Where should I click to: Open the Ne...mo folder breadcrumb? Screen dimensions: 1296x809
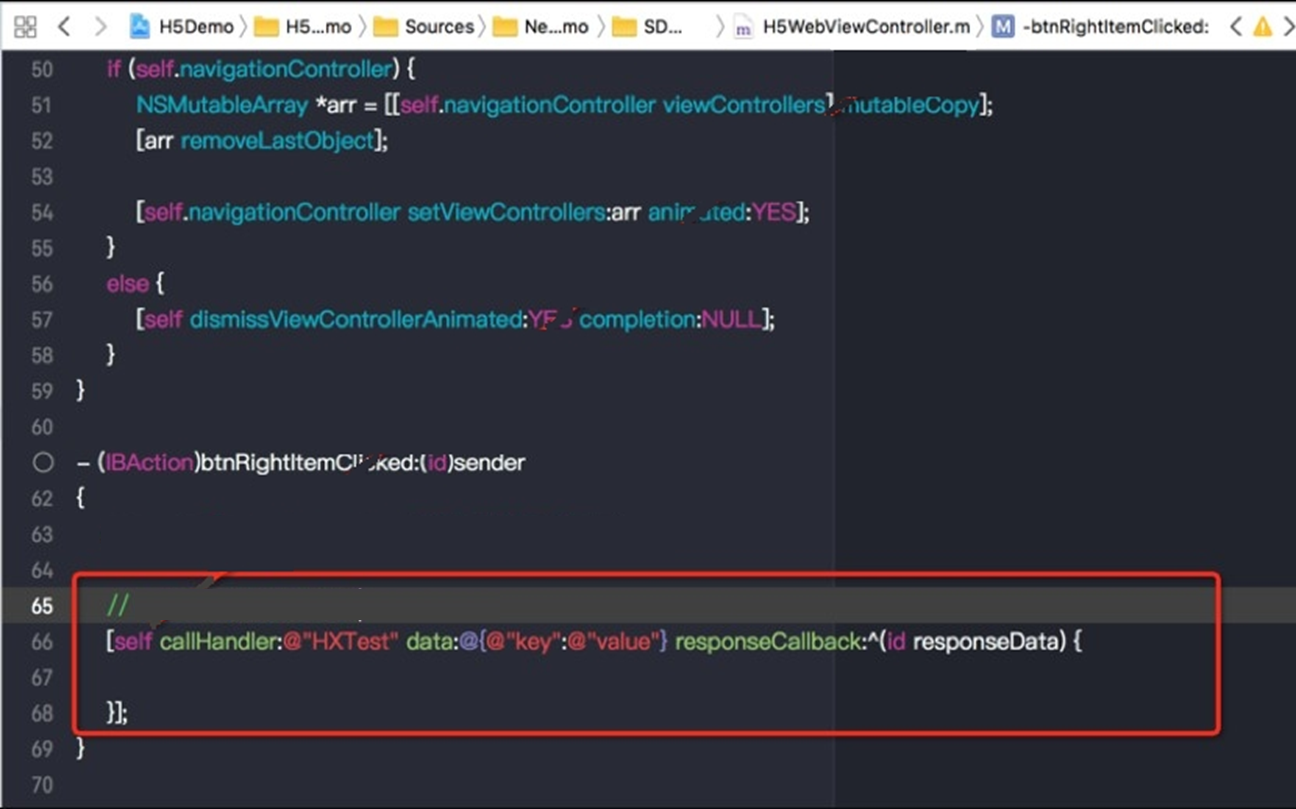click(x=541, y=27)
